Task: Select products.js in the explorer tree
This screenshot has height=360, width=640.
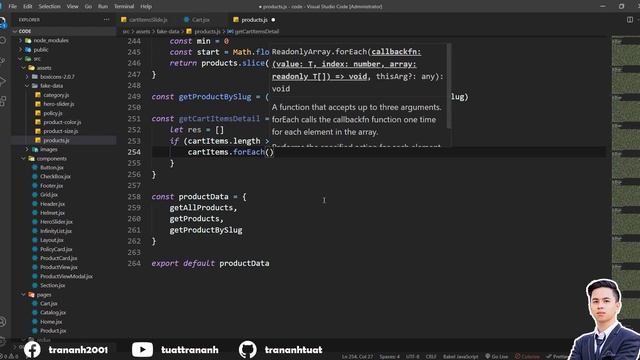Action: (56, 140)
